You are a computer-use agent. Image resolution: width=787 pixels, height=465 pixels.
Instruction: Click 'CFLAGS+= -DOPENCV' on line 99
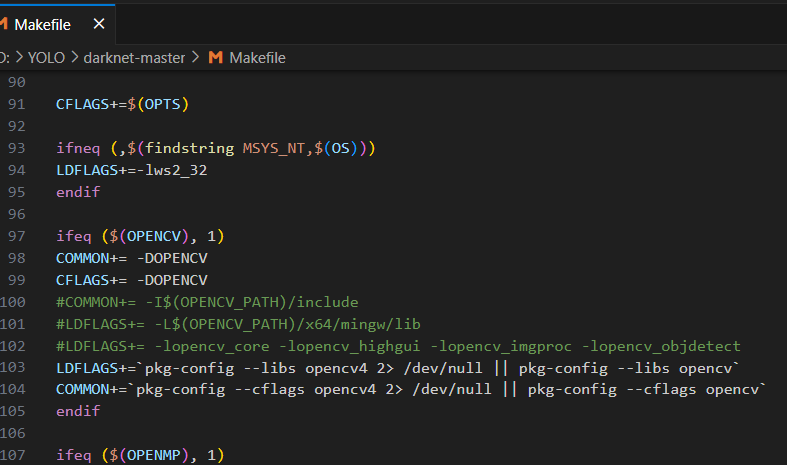pos(132,280)
